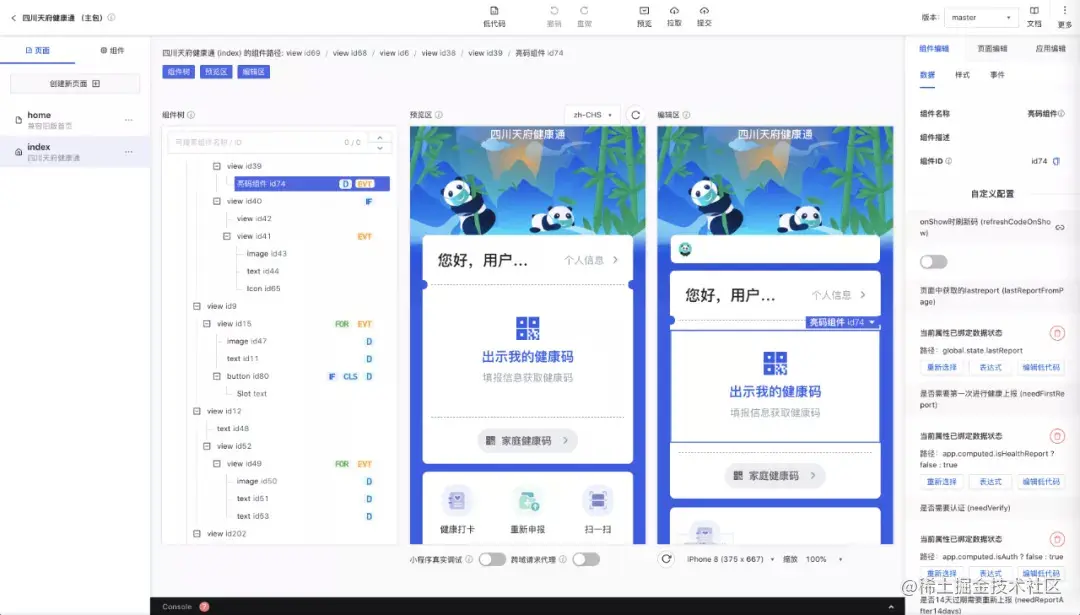Enable the 跨域请求代理 toggle
This screenshot has height=615, width=1080.
click(585, 560)
